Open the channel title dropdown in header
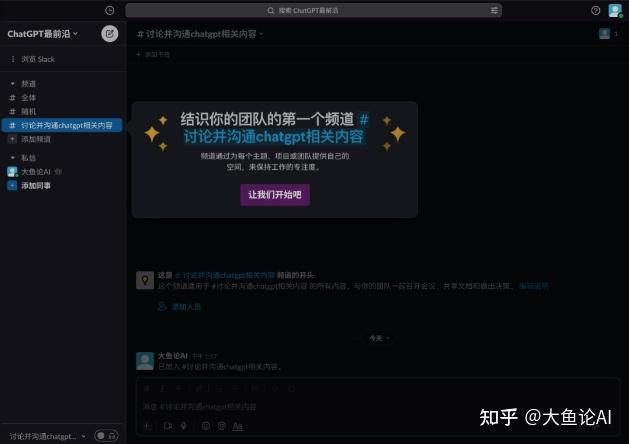 click(x=200, y=34)
